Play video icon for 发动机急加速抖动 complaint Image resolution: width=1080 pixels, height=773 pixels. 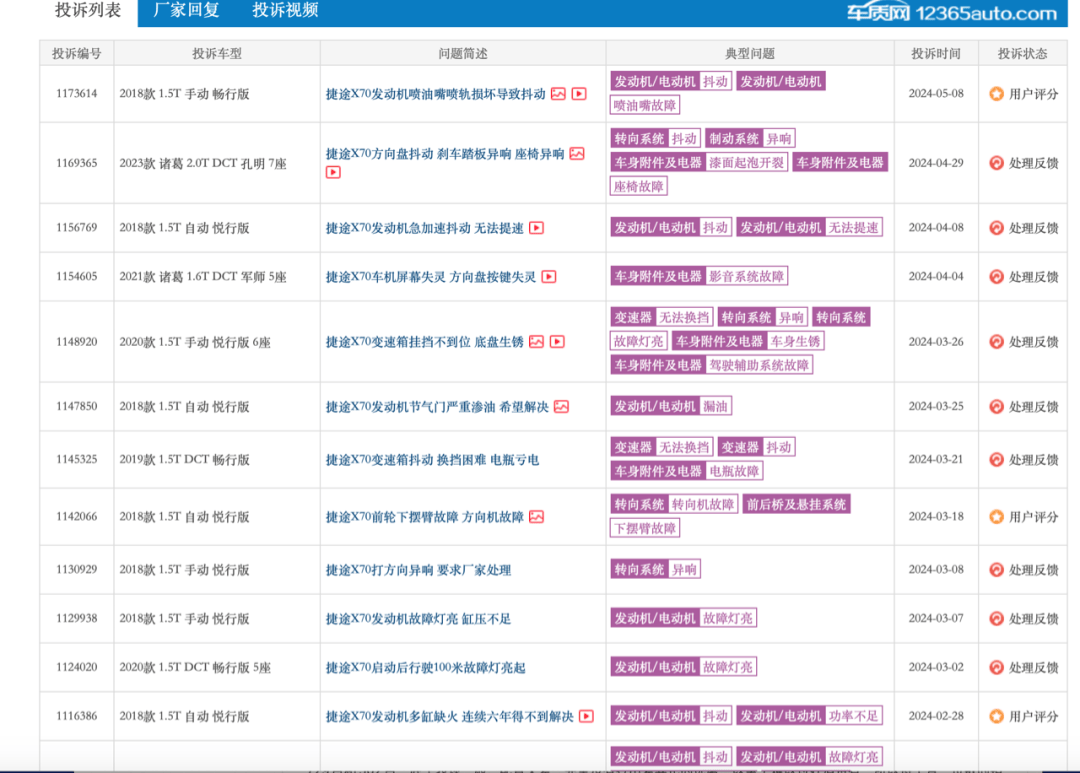click(x=537, y=228)
